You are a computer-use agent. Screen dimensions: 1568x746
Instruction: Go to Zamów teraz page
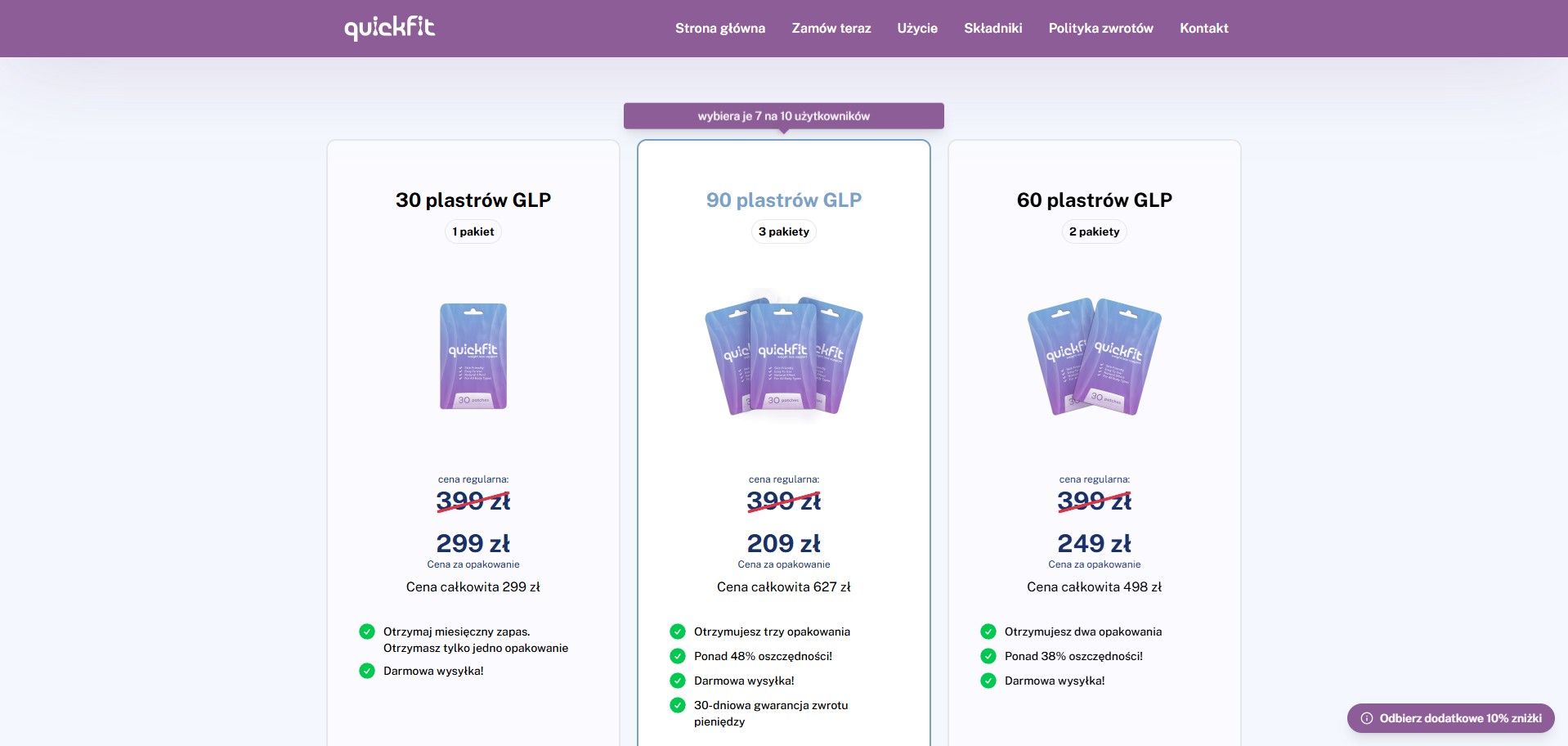[831, 28]
